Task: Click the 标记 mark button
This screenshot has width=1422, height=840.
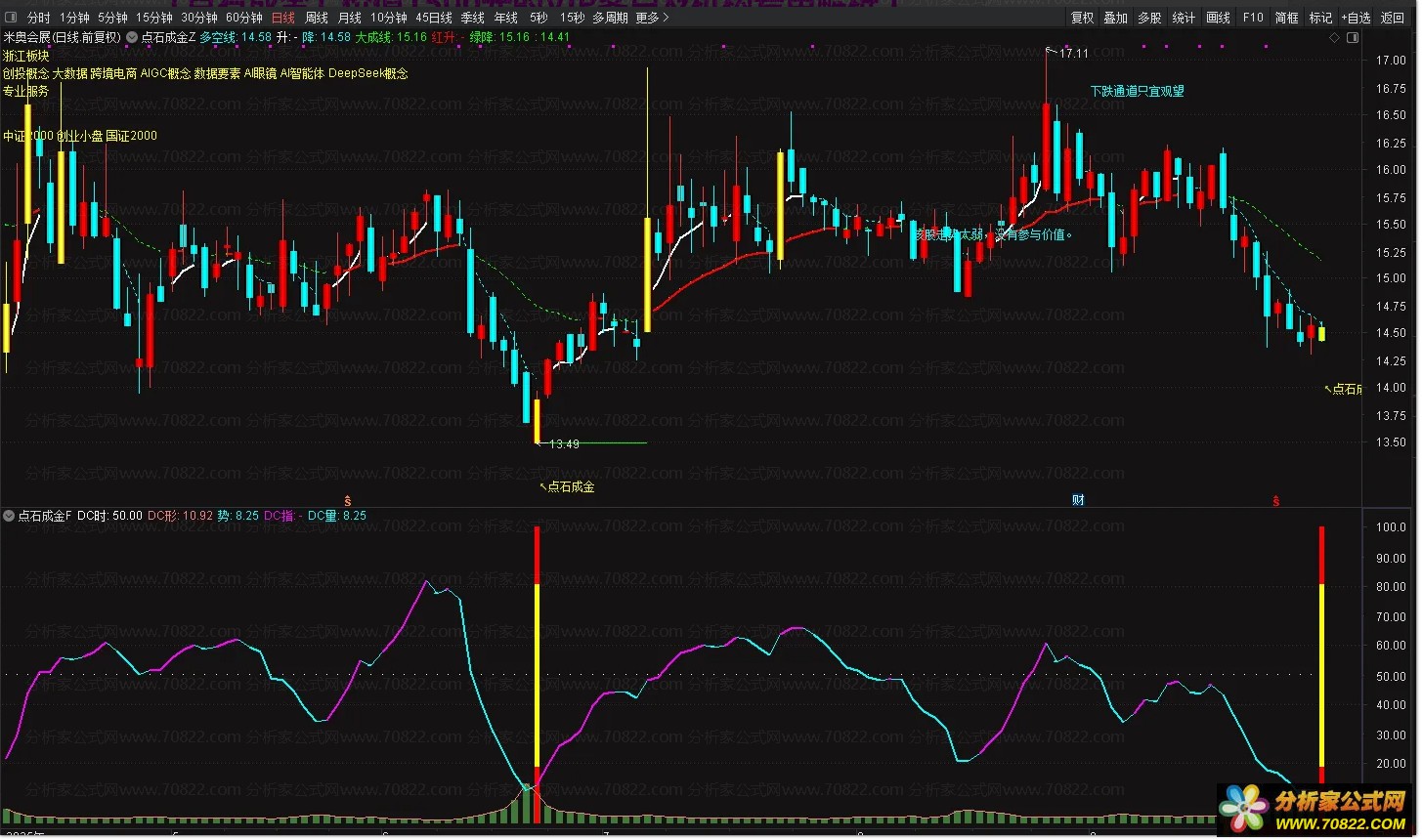Action: (x=1320, y=18)
